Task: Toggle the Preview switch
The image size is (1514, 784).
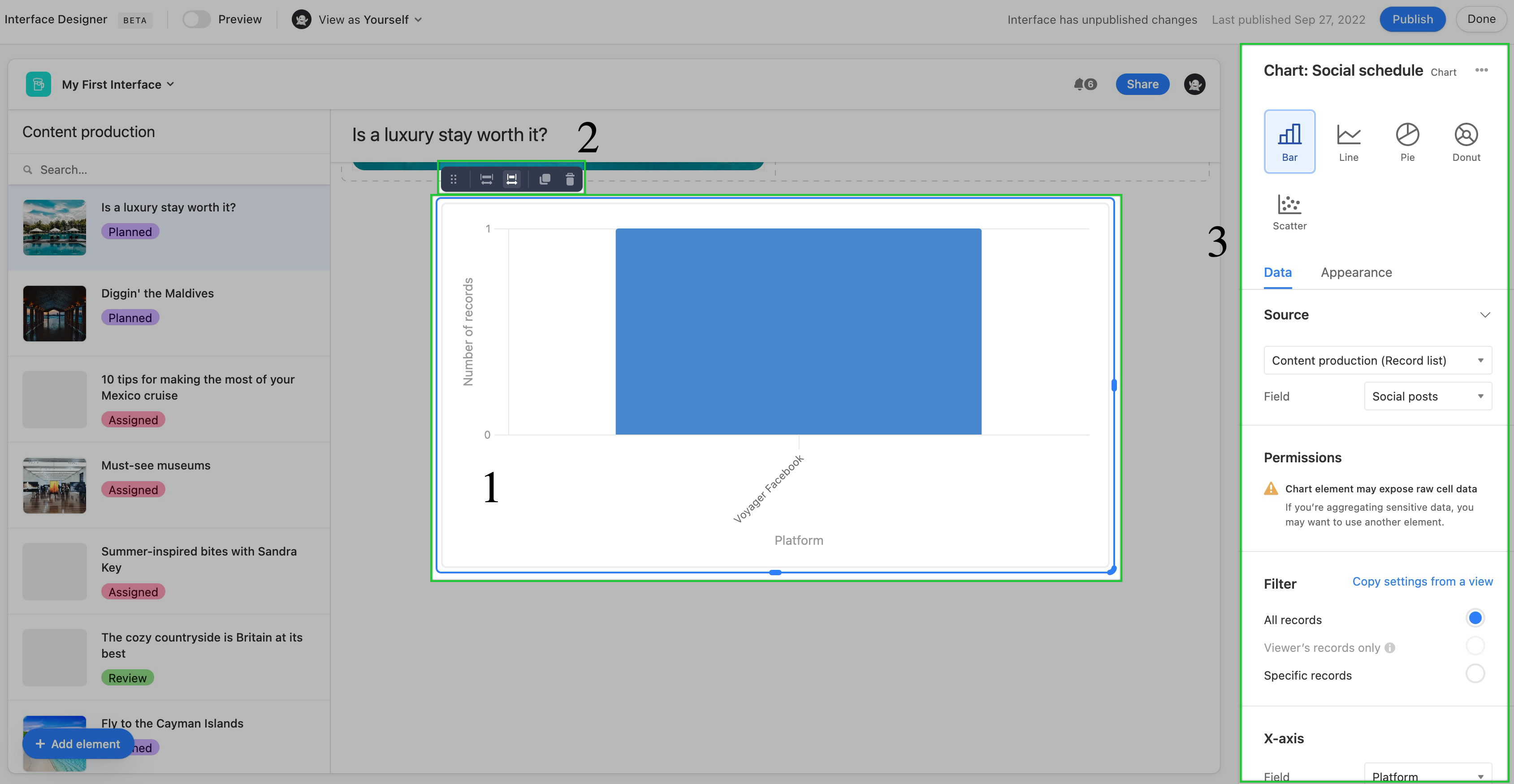Action: click(x=196, y=19)
